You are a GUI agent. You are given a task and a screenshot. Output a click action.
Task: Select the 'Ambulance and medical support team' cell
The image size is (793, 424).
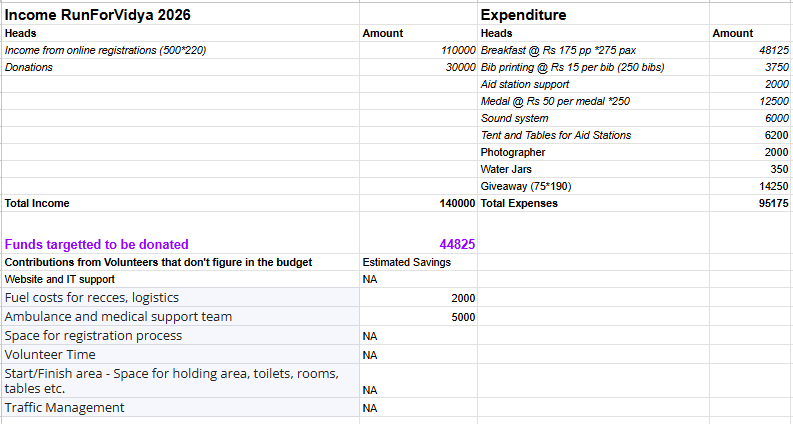point(118,316)
